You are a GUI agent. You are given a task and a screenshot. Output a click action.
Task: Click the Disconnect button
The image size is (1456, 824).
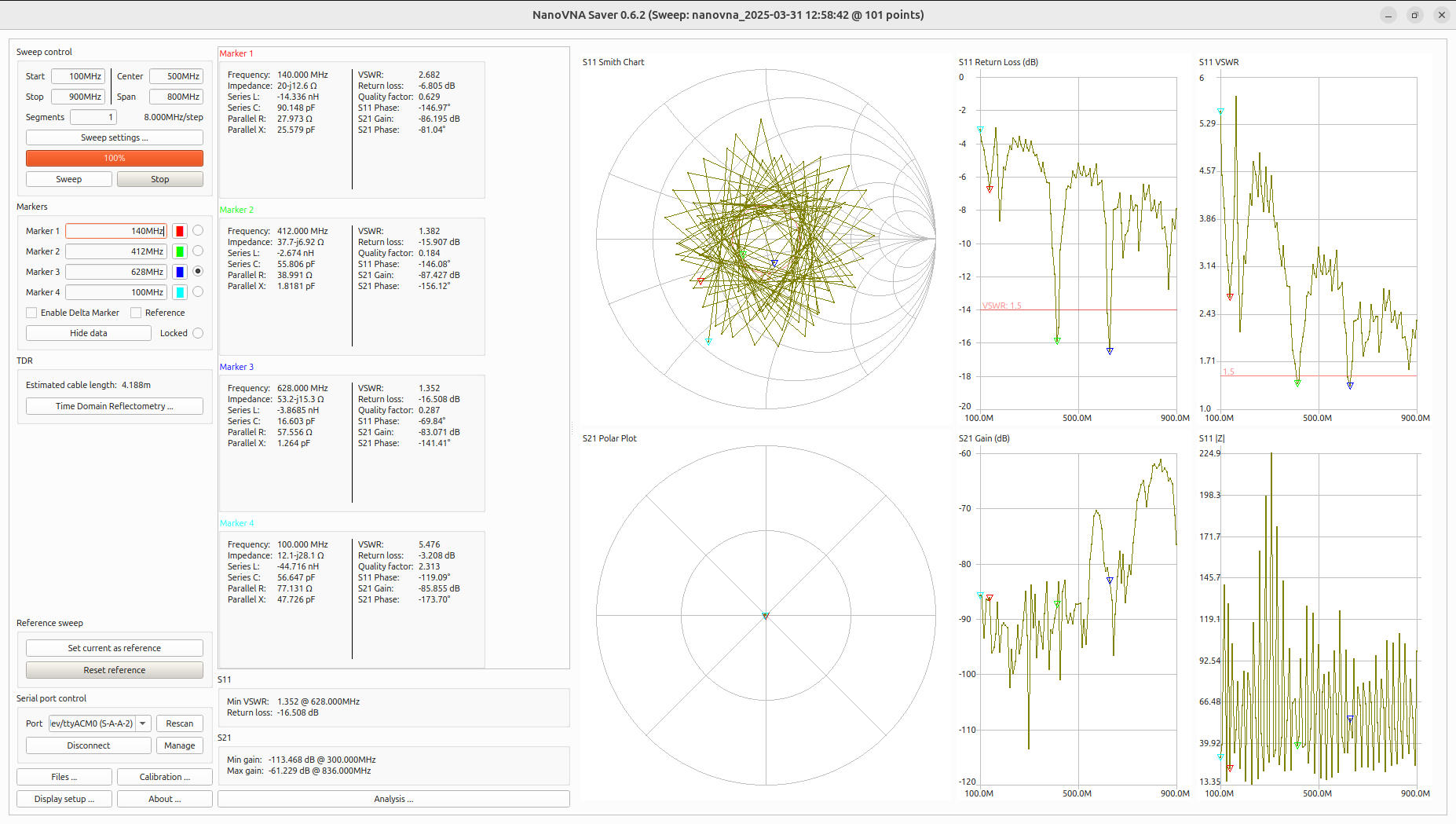point(89,745)
